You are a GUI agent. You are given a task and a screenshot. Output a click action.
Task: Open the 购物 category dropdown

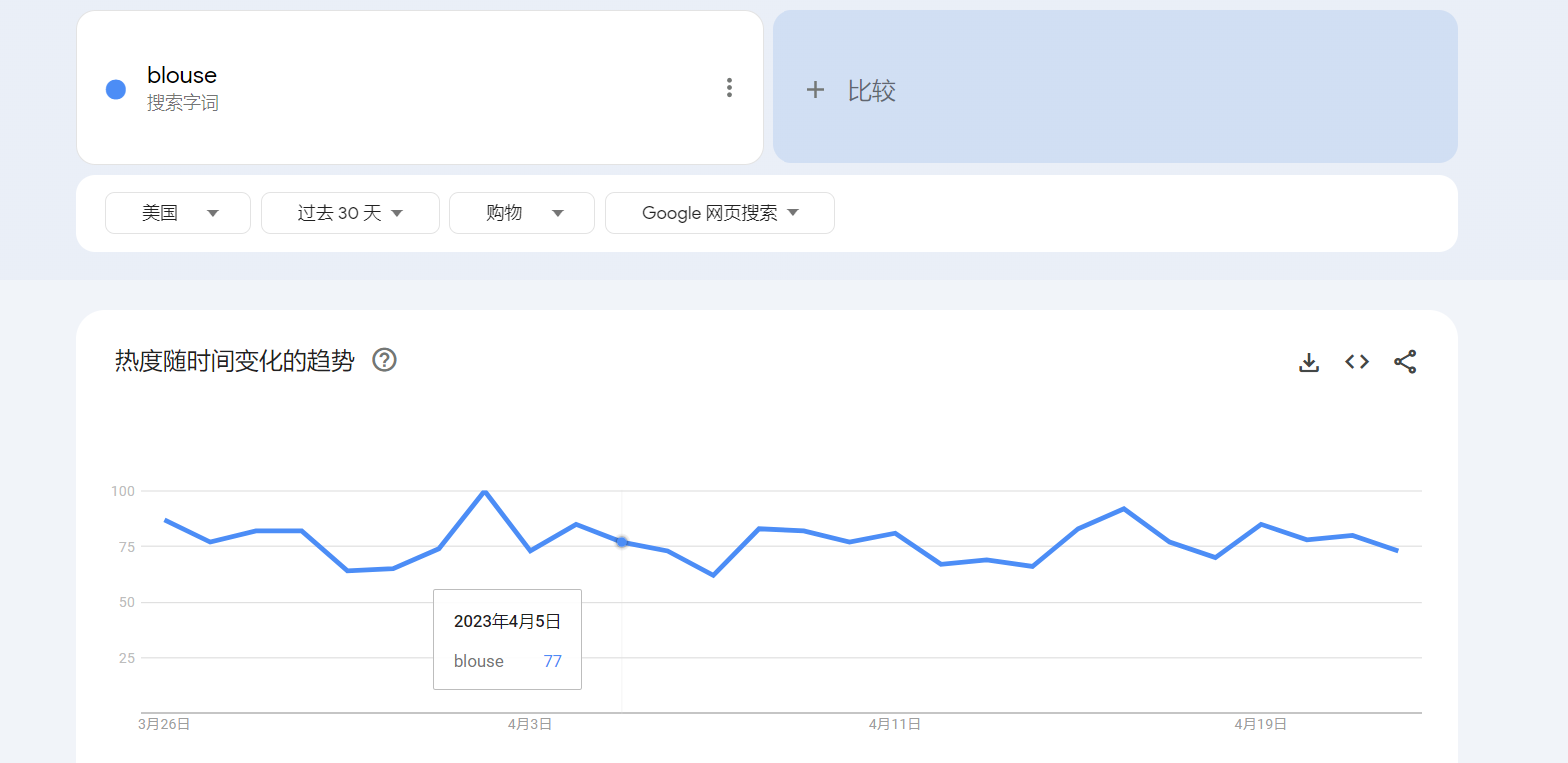click(522, 213)
